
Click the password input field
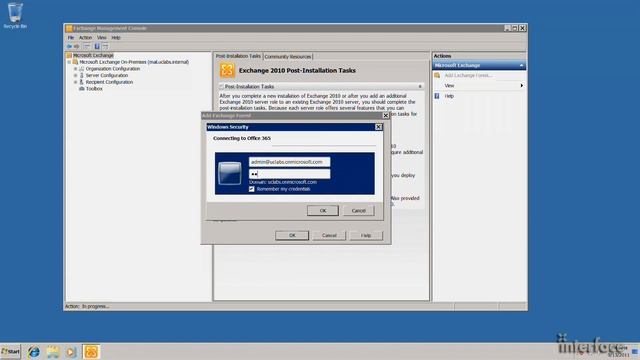point(289,174)
